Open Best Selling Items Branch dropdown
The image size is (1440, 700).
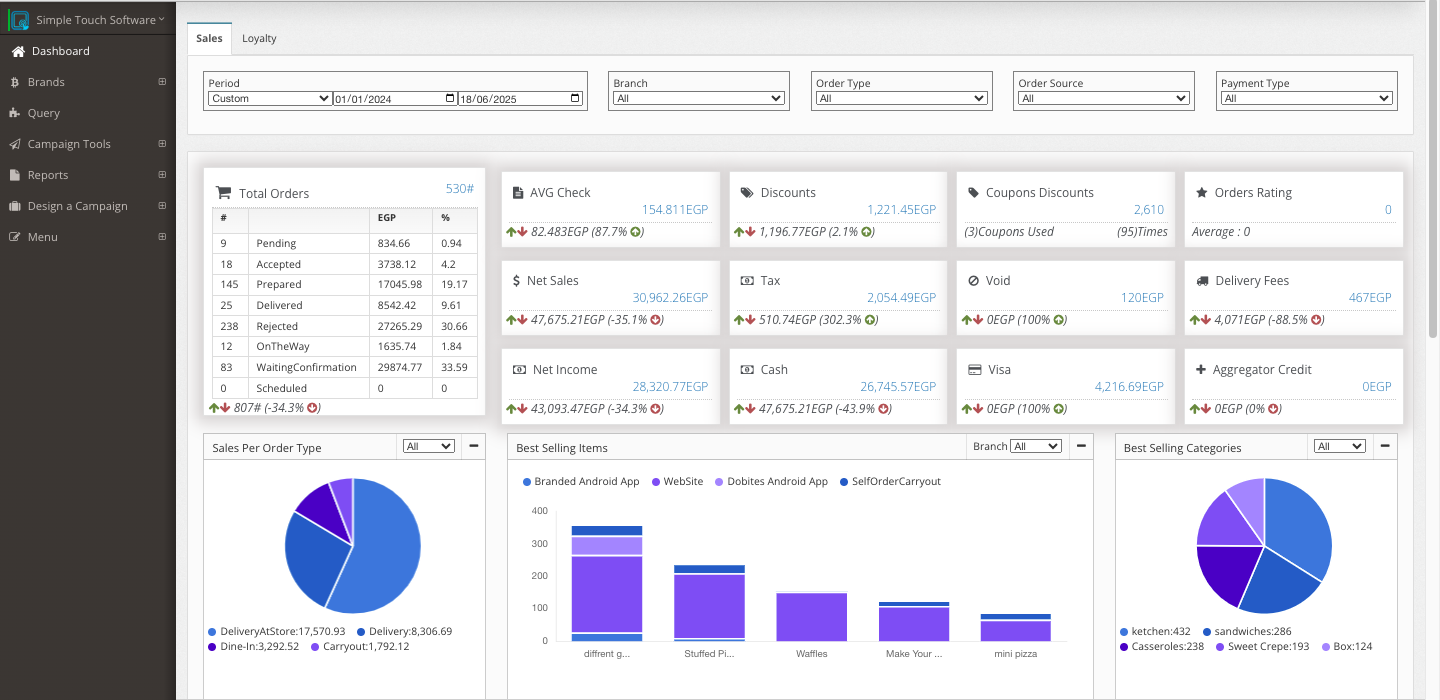point(1035,446)
